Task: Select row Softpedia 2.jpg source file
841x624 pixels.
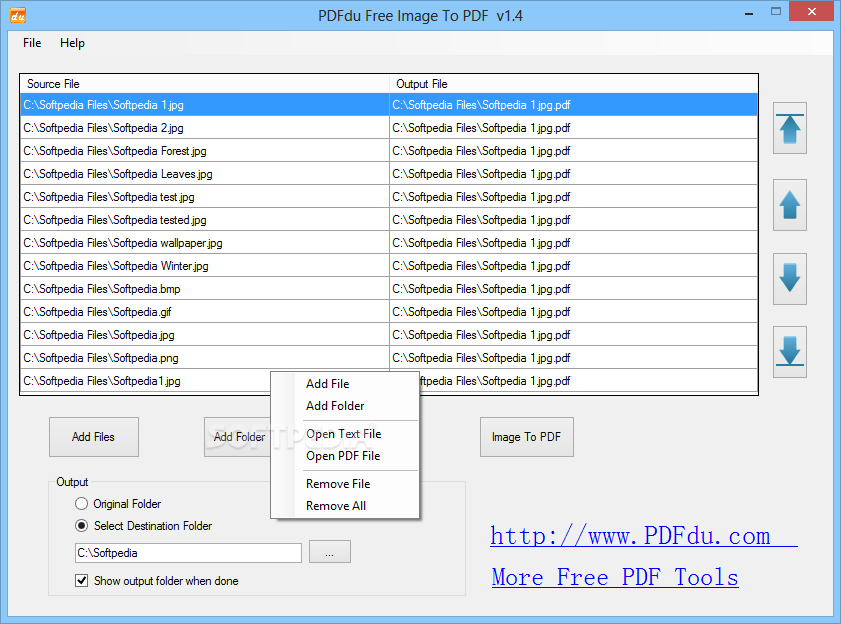Action: [x=205, y=128]
